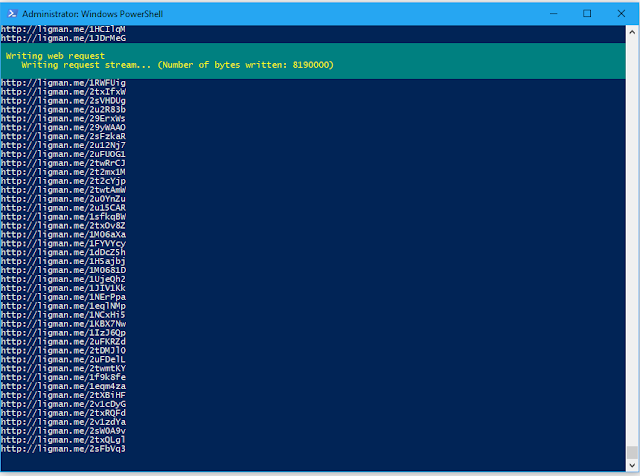Click the URL ending in 2twmtKY
640x476 pixels.
point(63,369)
